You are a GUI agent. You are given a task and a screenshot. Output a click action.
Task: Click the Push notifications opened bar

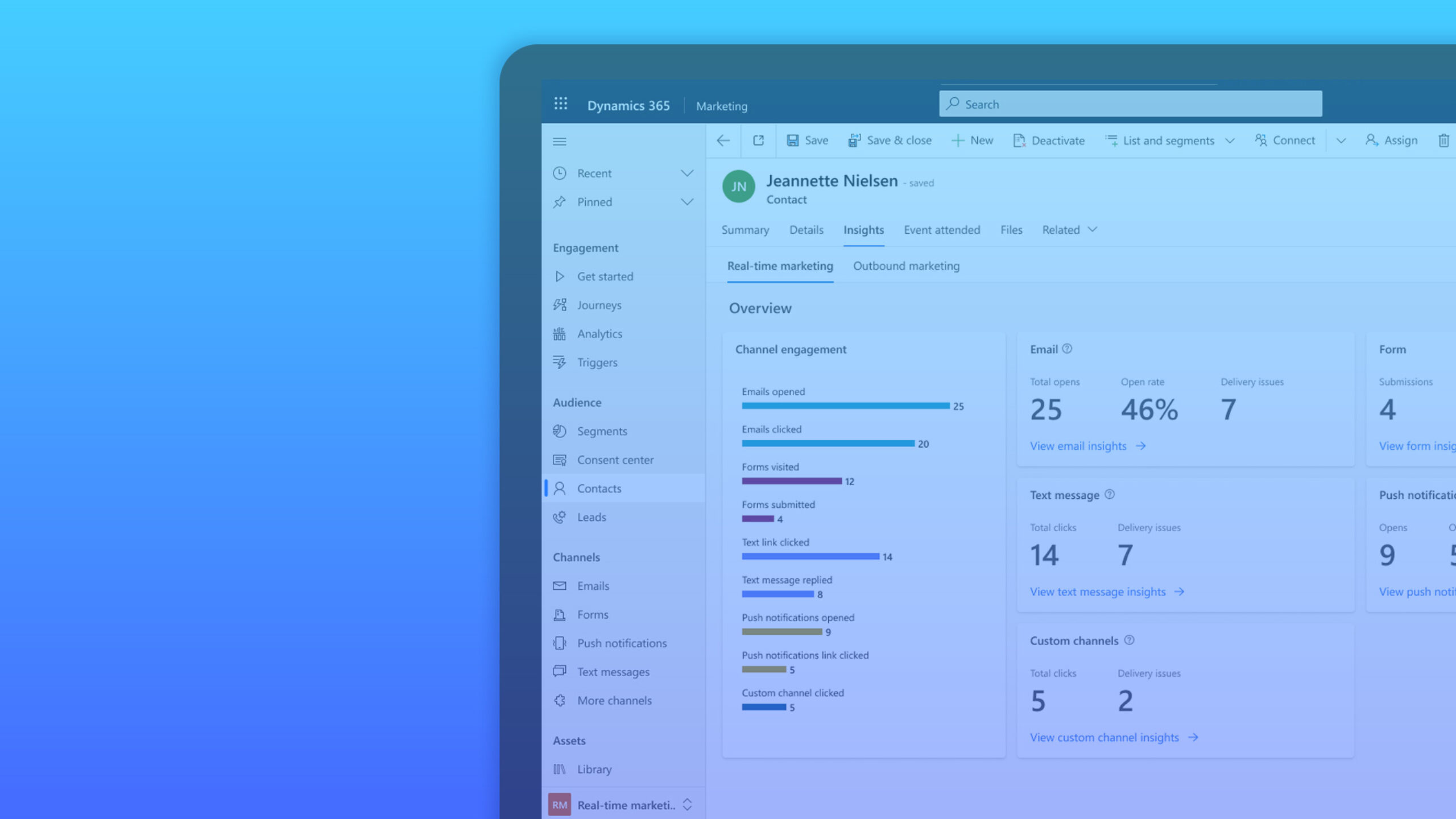point(782,632)
